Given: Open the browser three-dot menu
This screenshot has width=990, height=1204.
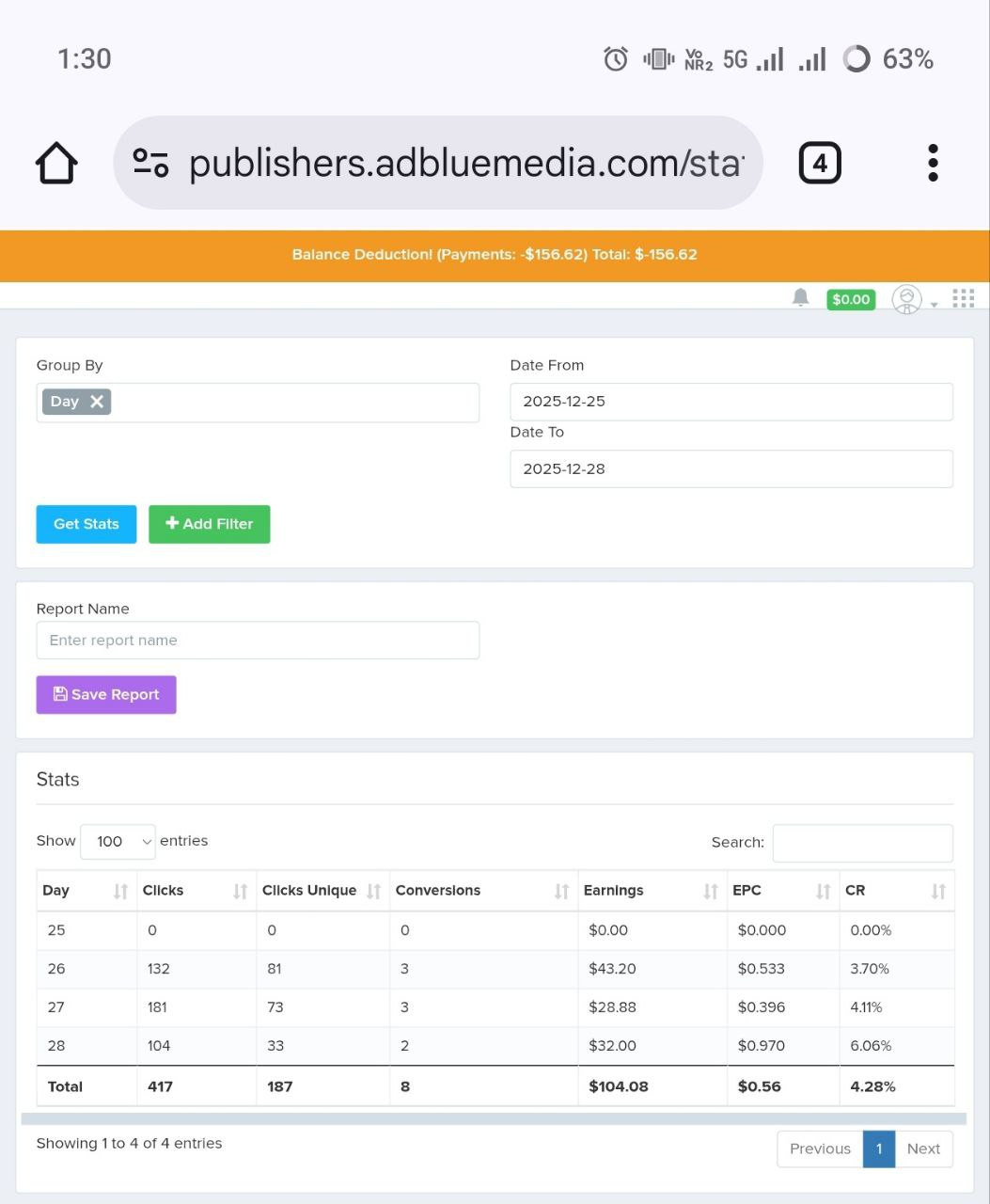Looking at the screenshot, I should point(933,164).
